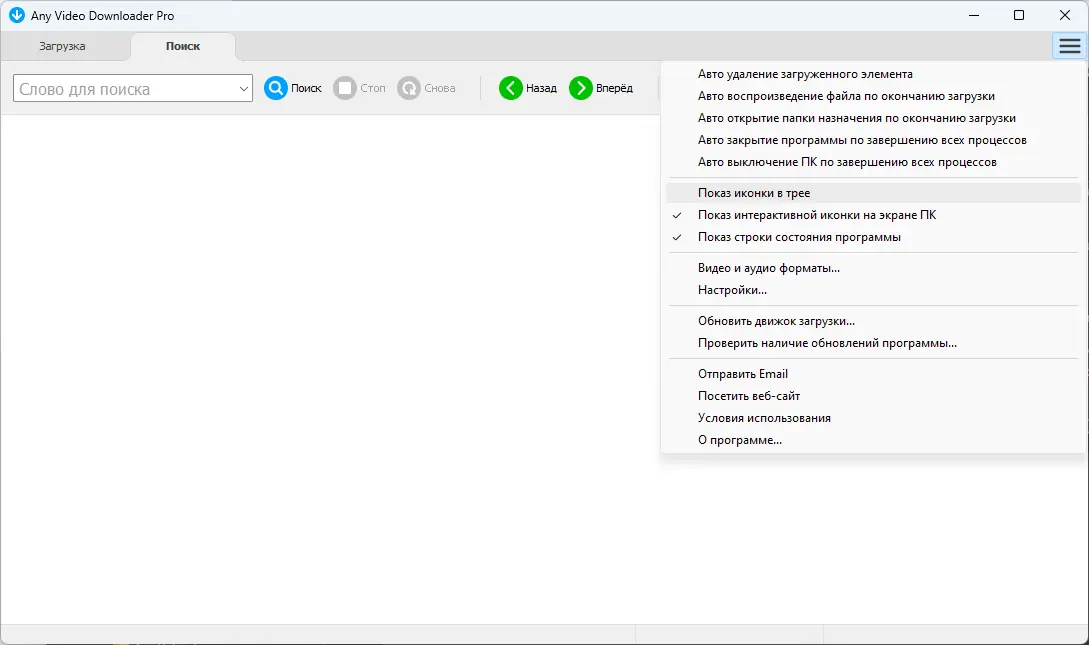Toggle Показ иконки в трее
This screenshot has height=645, width=1089.
[x=874, y=193]
